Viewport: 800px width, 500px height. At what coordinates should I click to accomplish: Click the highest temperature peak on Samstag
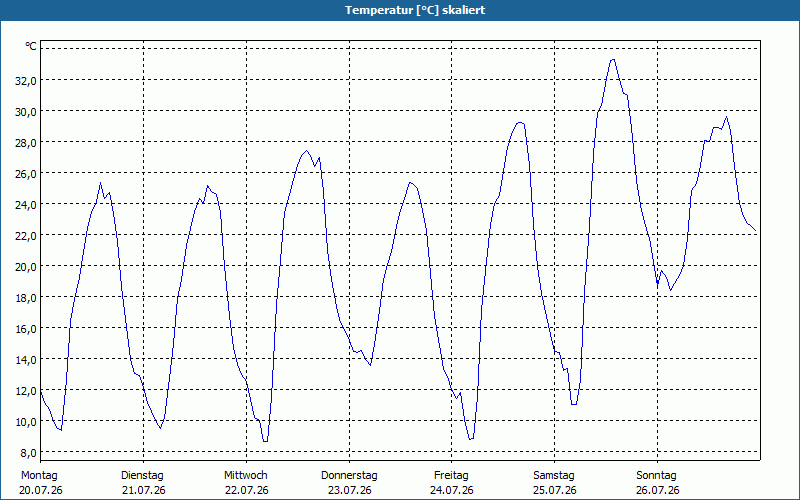[x=613, y=60]
